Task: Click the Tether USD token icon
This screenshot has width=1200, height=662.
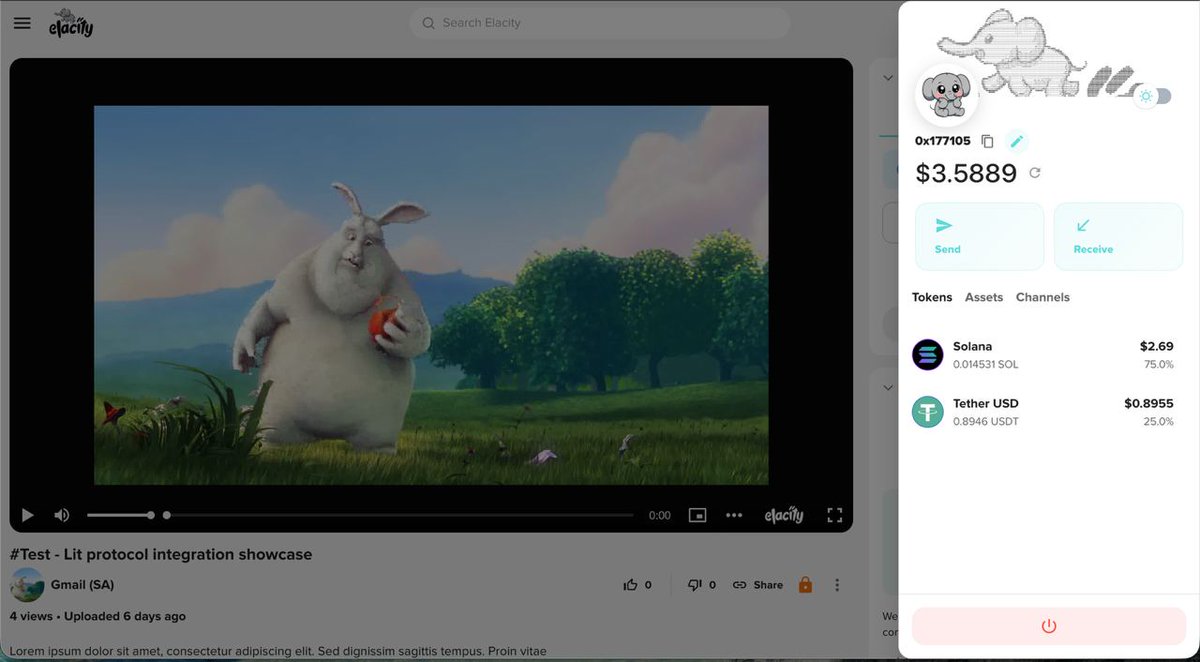Action: (x=928, y=412)
